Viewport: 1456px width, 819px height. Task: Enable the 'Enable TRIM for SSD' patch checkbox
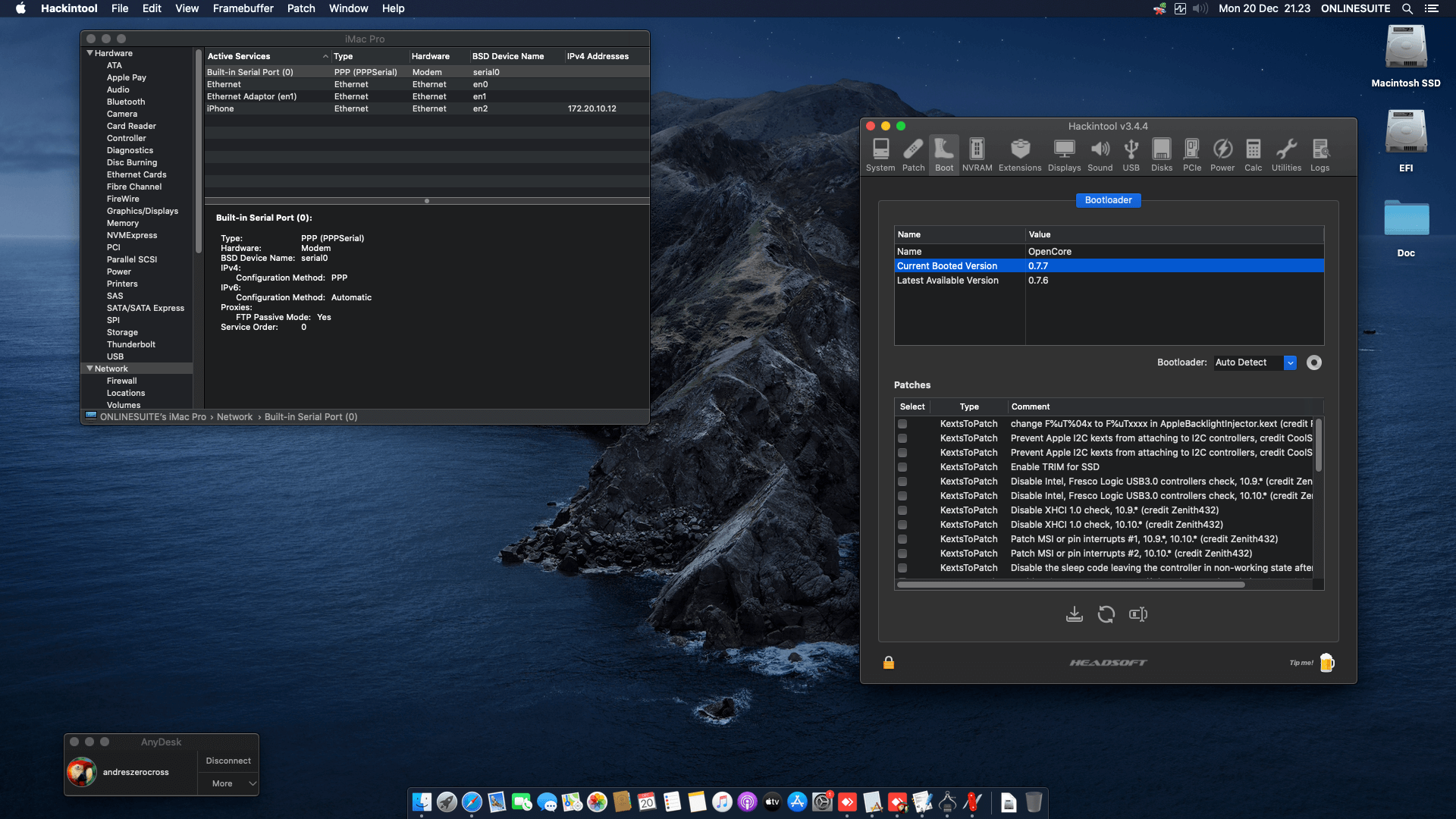pyautogui.click(x=902, y=467)
